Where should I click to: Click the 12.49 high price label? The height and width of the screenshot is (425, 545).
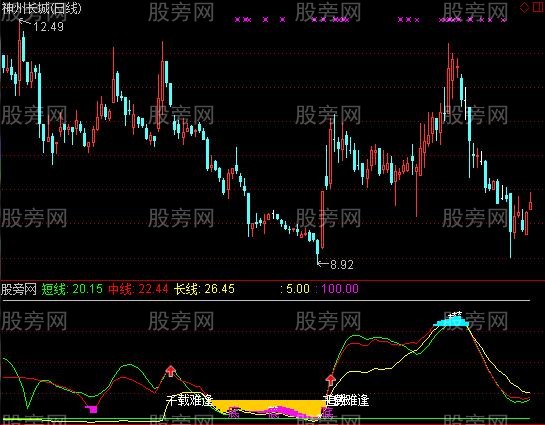[x=48, y=27]
